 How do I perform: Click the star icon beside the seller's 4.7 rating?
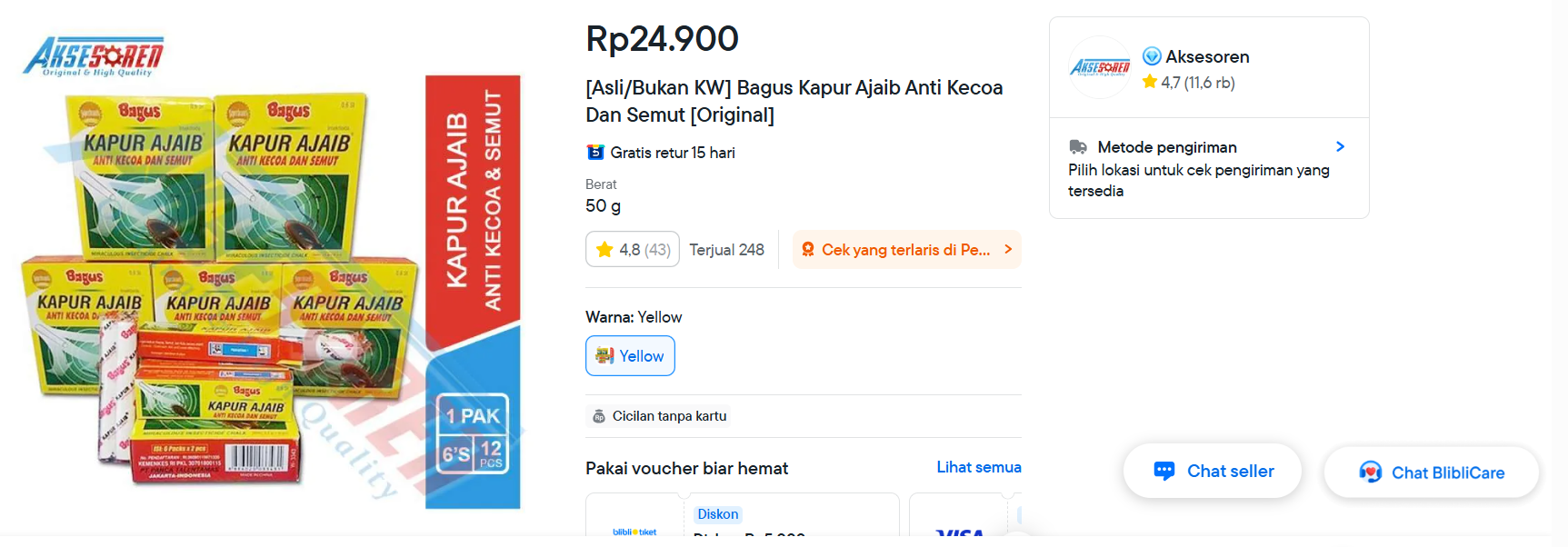(x=1150, y=83)
